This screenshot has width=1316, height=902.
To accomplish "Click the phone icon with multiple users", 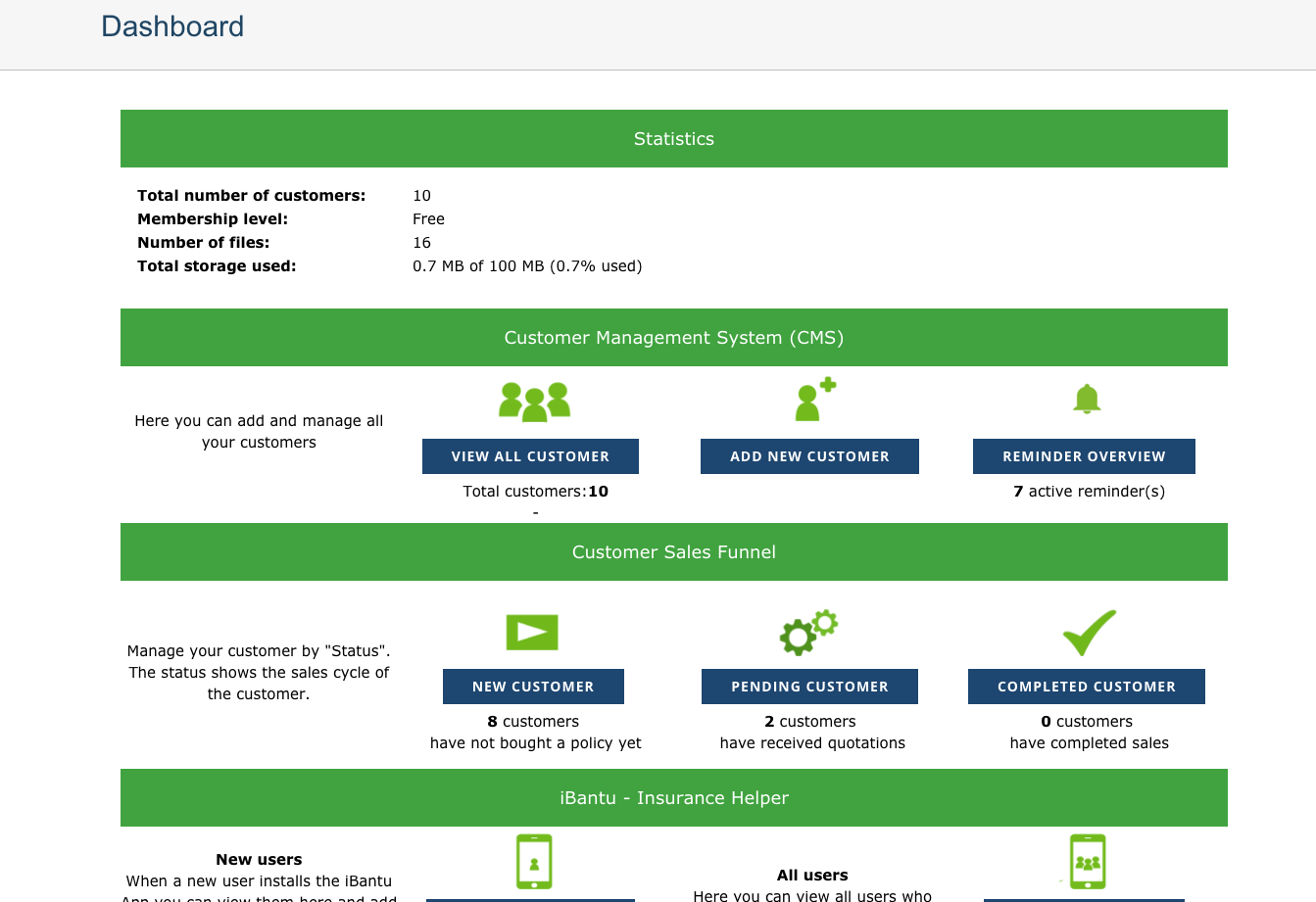I will click(1088, 862).
